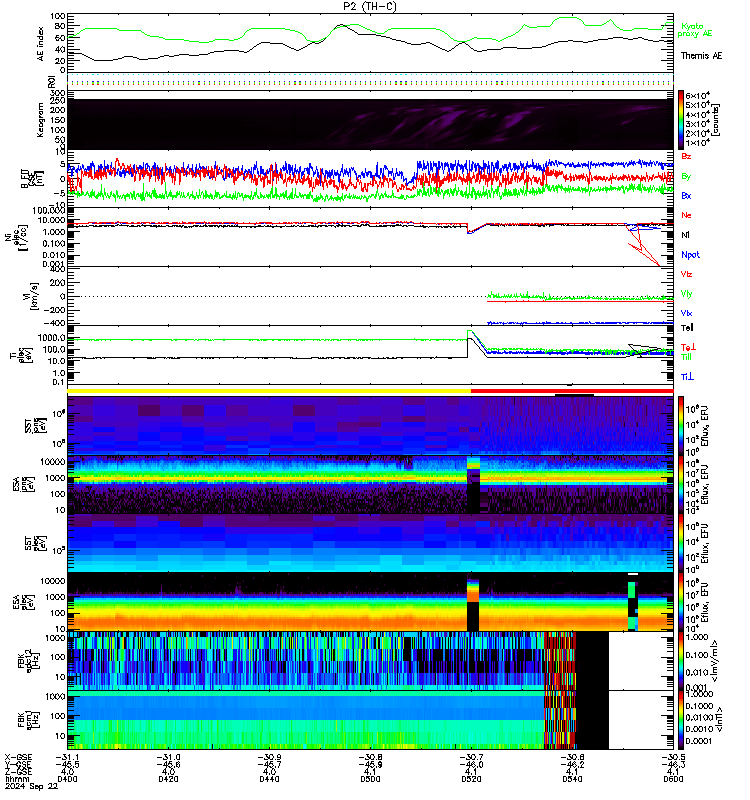Select the black Te parallel legend label
The width and height of the screenshot is (750, 800).
point(687,328)
